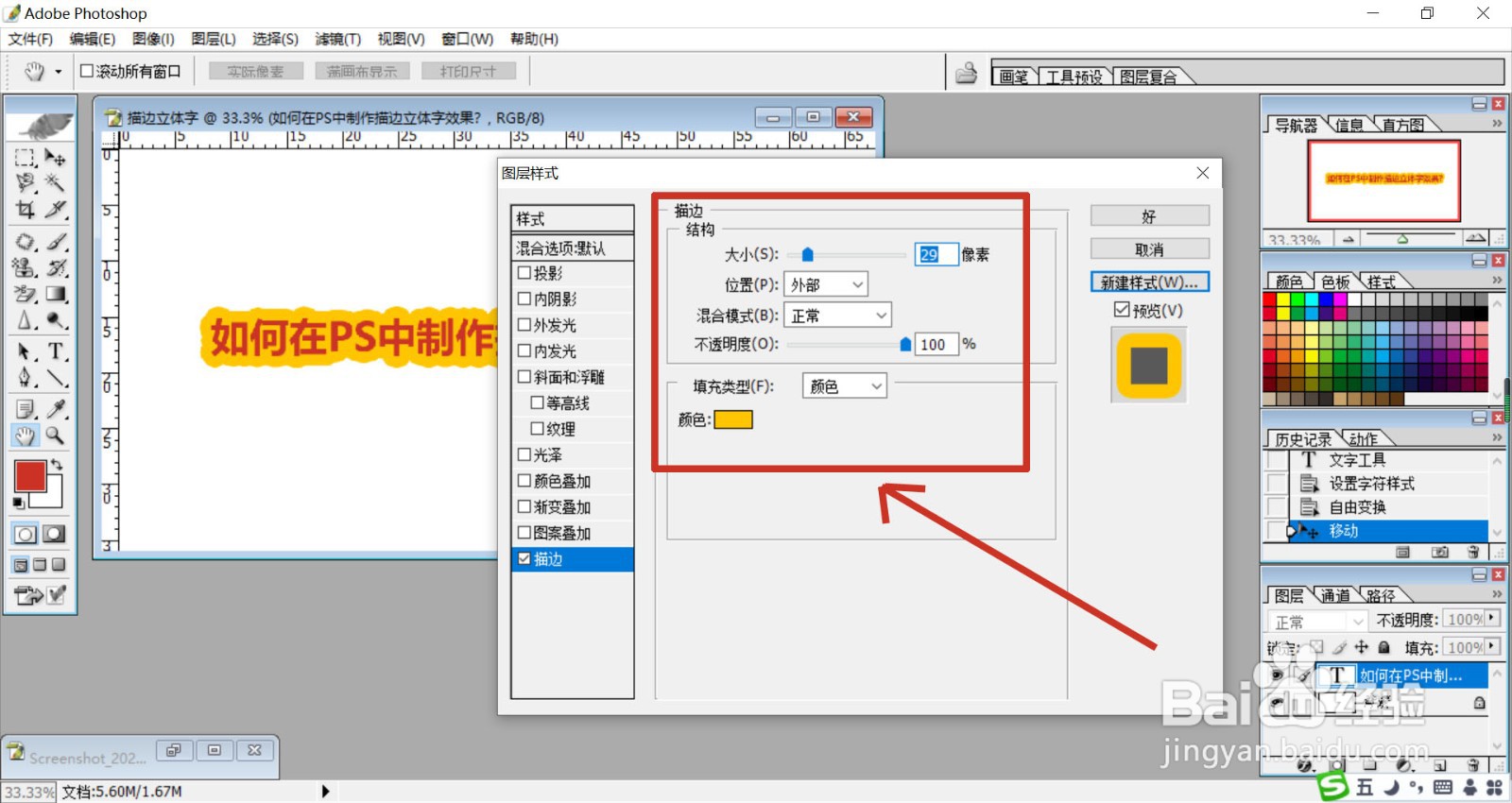This screenshot has height=803, width=1512.
Task: Open the 填充类型(F) fill type dropdown
Action: point(845,385)
